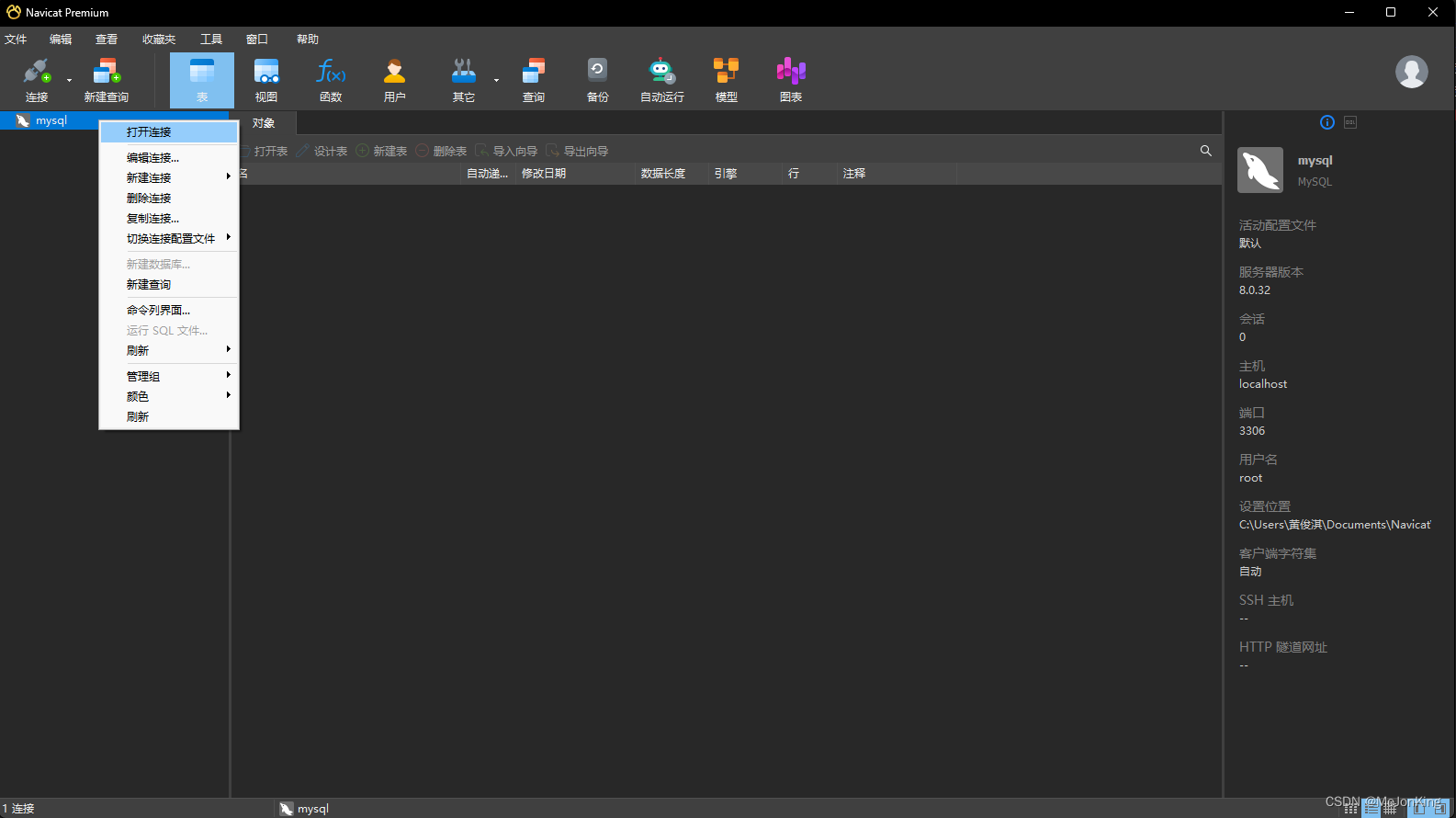Open the 帮助 menu
Screen dimensions: 1456x818
pyautogui.click(x=308, y=40)
